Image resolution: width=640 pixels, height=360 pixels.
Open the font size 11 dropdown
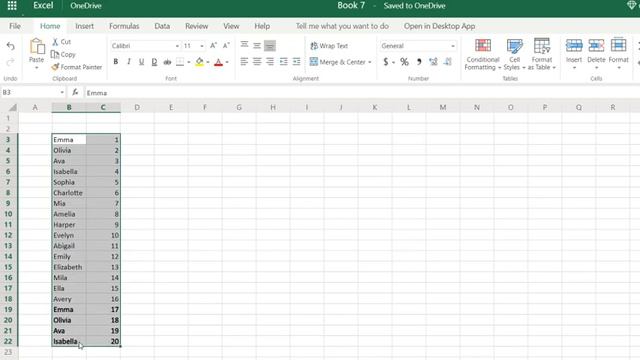pos(202,46)
